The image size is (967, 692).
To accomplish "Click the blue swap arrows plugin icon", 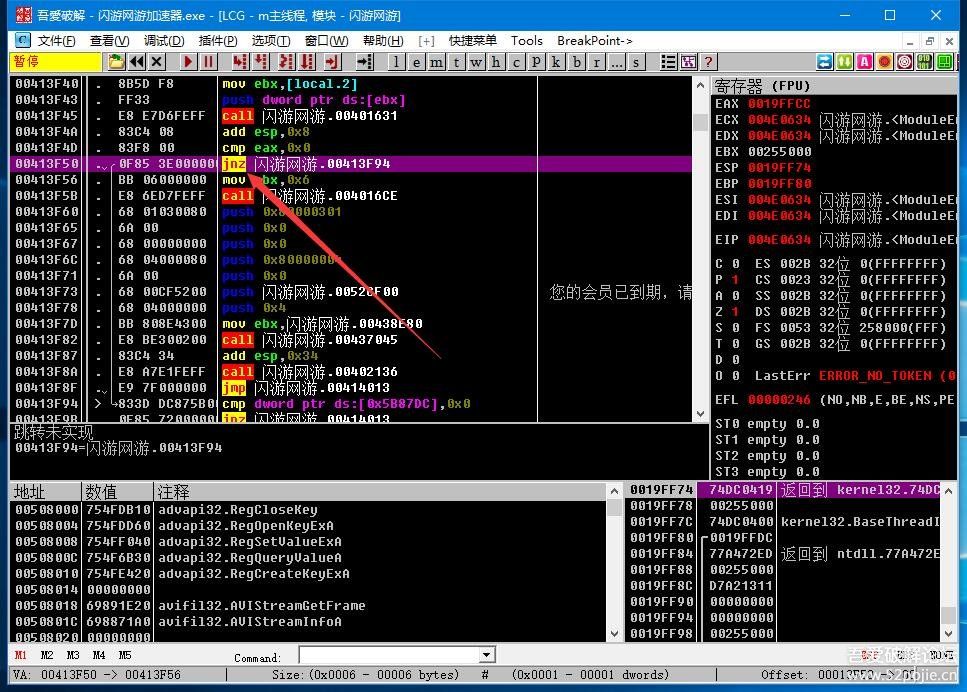I will coord(824,62).
